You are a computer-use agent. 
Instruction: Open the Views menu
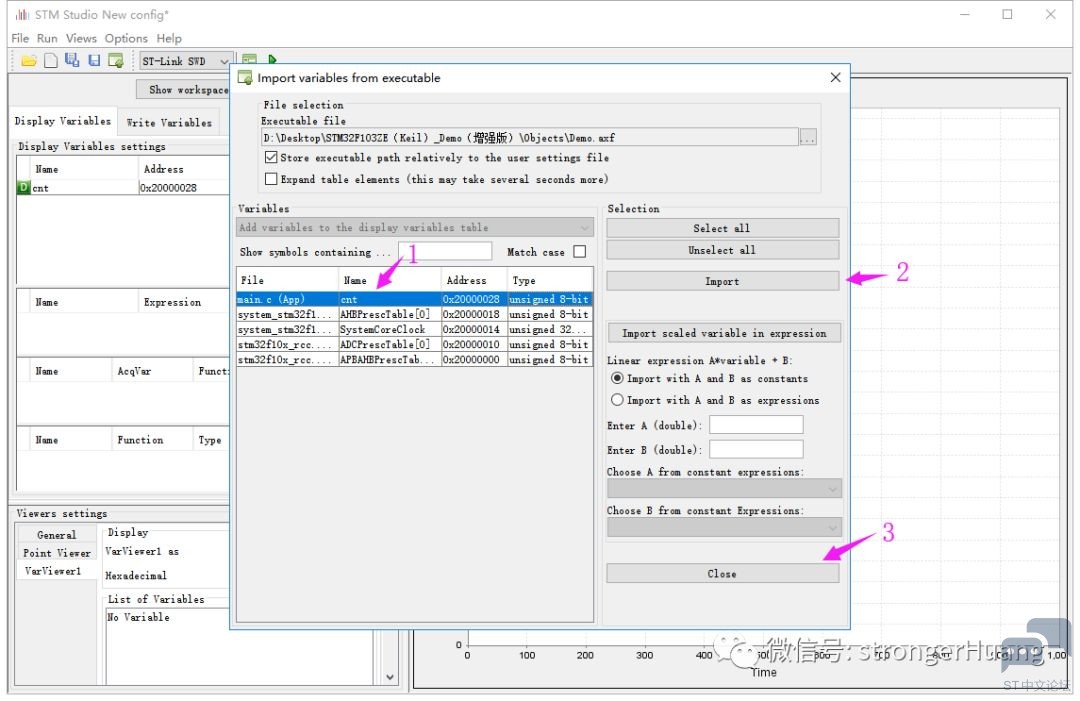click(x=81, y=38)
